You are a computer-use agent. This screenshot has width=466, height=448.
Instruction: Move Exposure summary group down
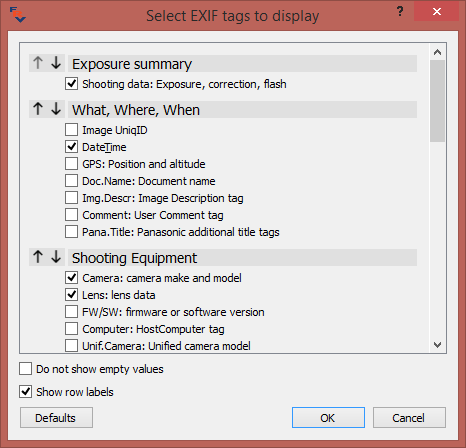(x=56, y=63)
